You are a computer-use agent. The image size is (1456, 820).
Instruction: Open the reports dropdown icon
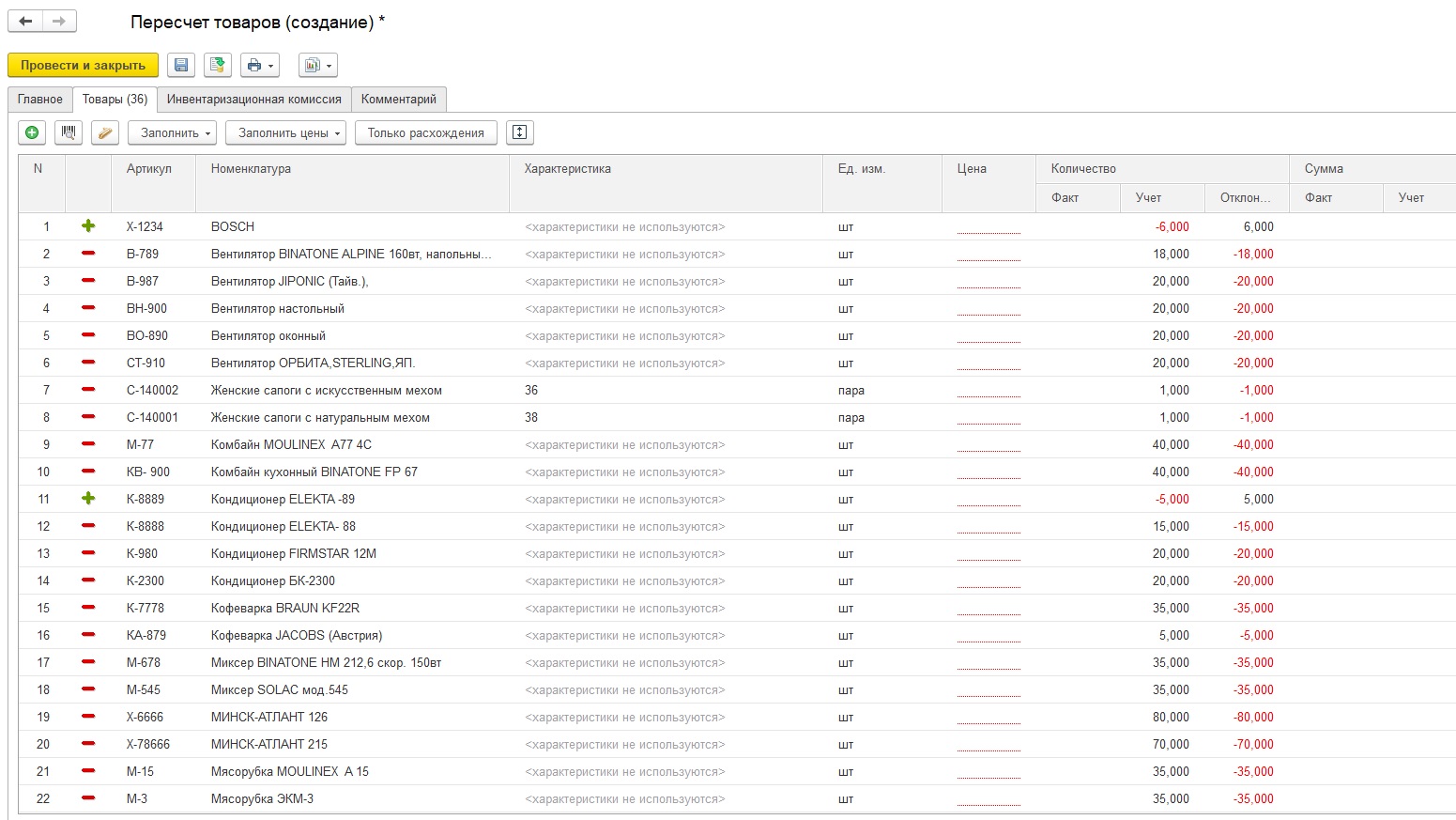point(318,65)
